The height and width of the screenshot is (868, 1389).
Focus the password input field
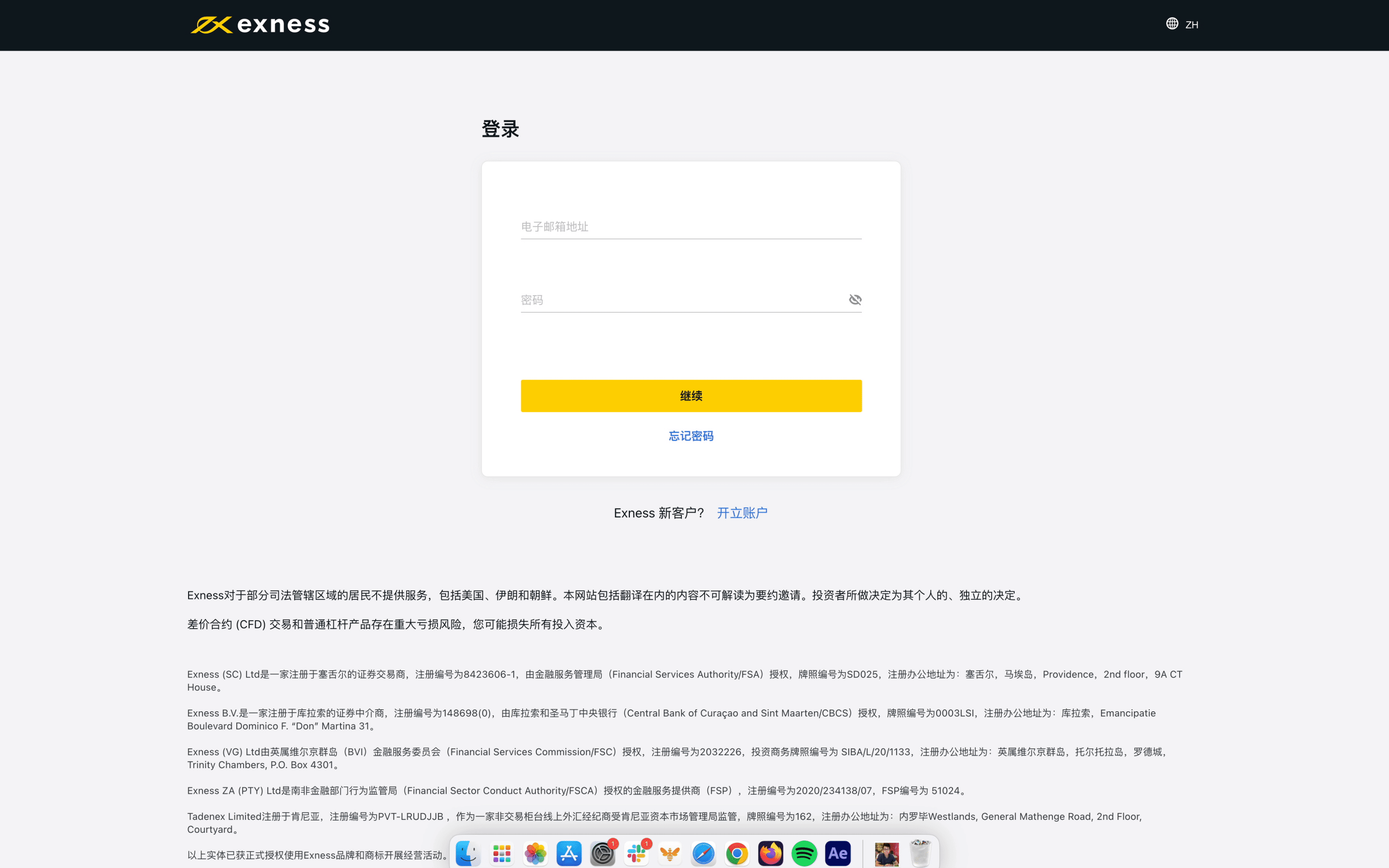click(683, 300)
